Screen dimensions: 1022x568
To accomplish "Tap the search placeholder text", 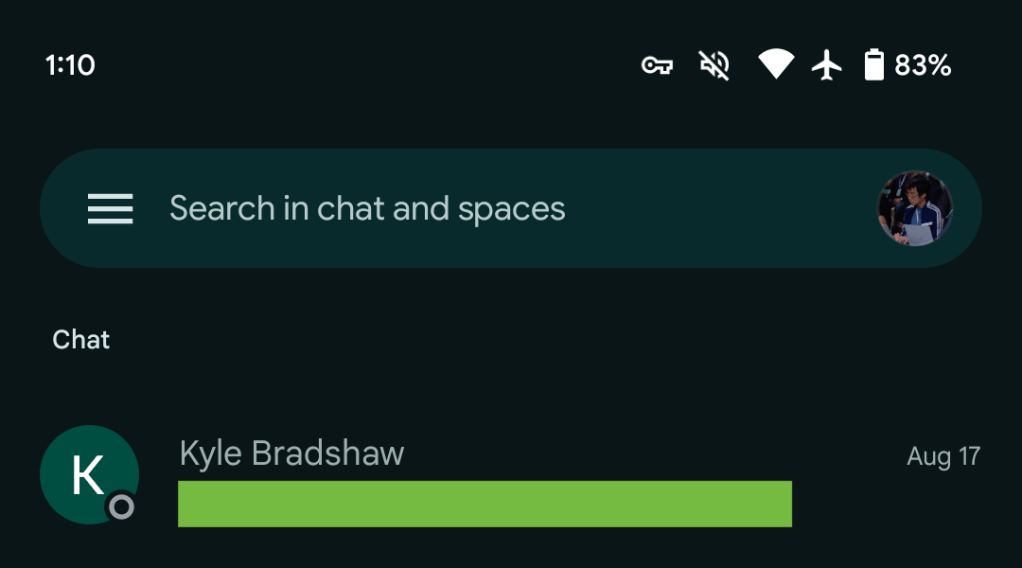I will point(367,208).
